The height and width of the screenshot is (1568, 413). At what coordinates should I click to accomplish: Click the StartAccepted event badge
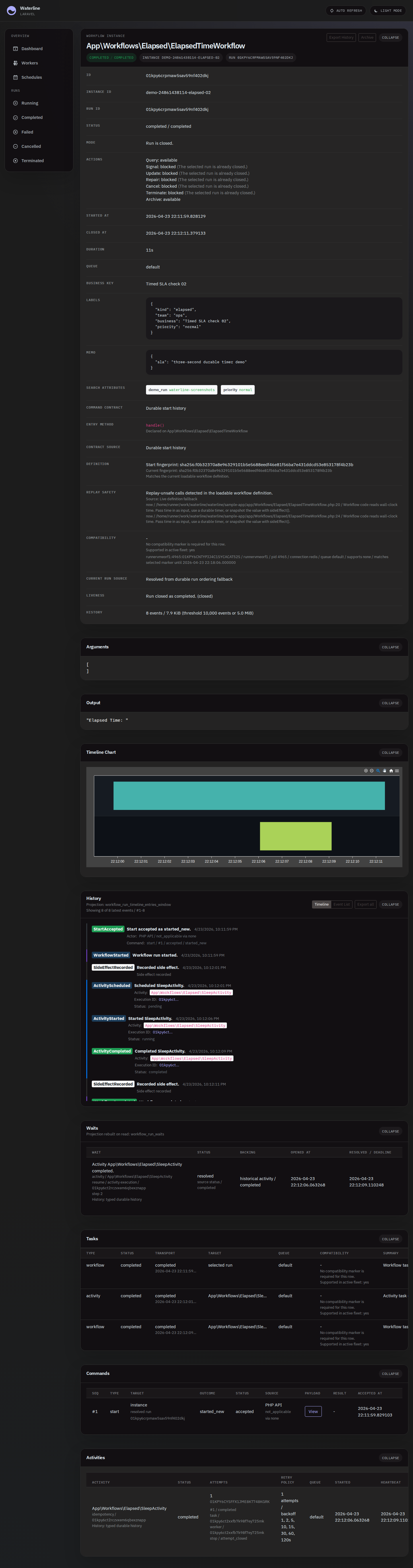pos(108,929)
